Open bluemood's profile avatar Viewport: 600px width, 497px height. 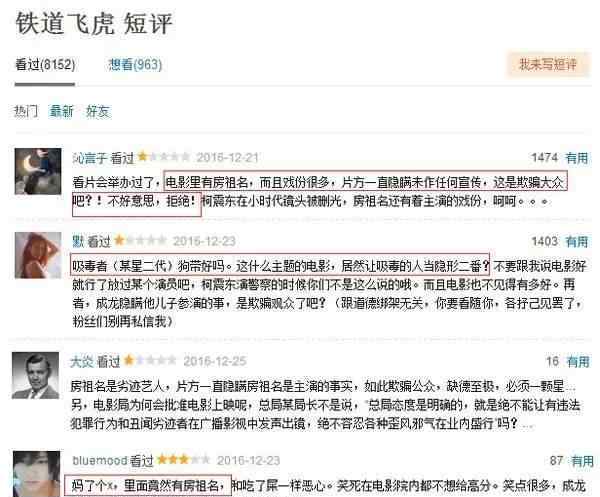tap(37, 474)
